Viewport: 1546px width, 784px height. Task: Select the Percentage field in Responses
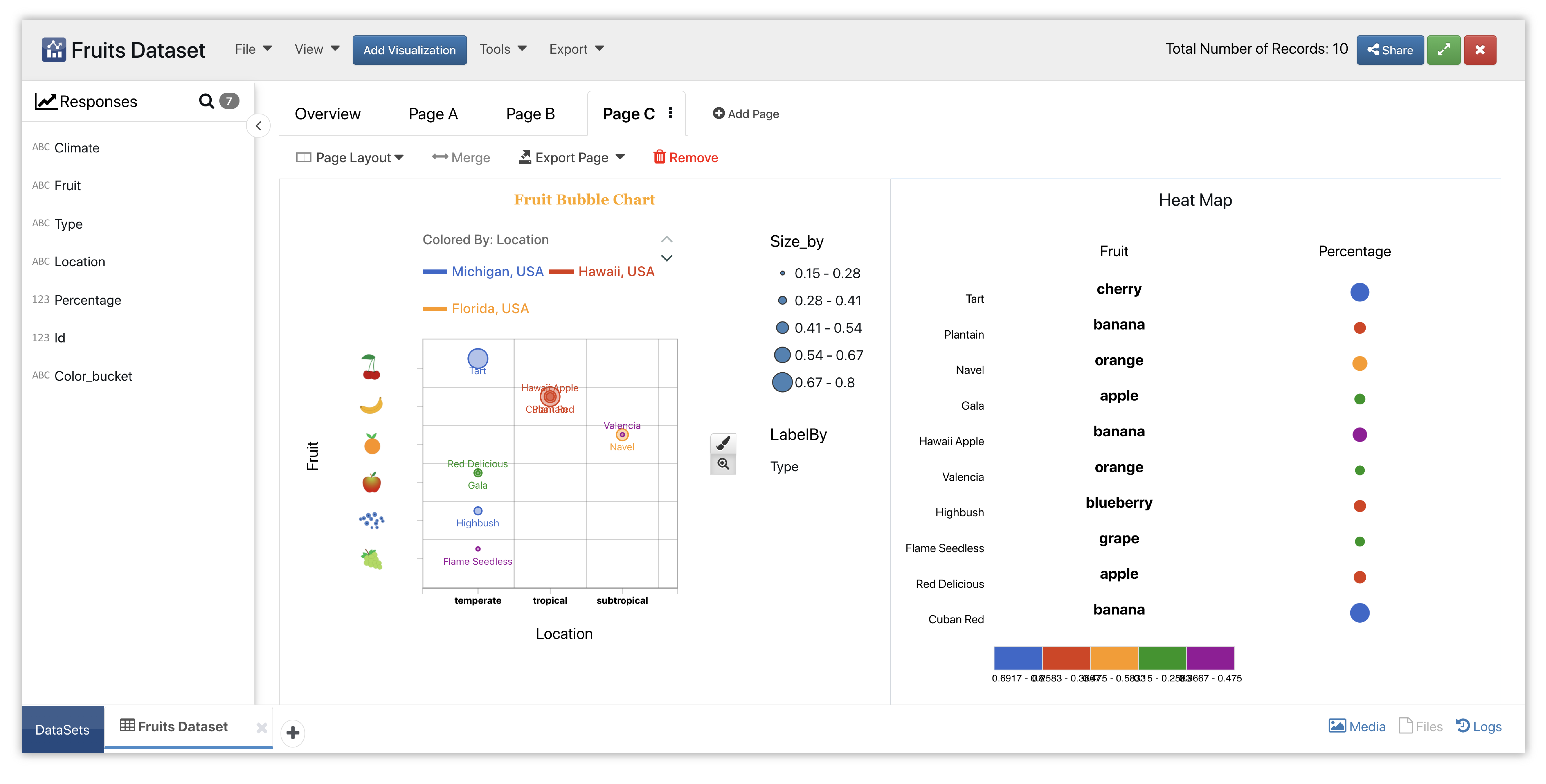coord(88,301)
